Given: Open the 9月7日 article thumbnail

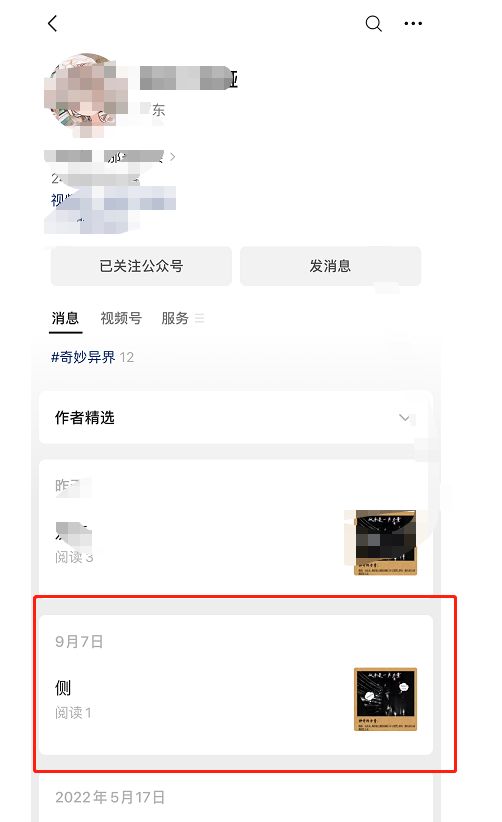Looking at the screenshot, I should point(386,699).
